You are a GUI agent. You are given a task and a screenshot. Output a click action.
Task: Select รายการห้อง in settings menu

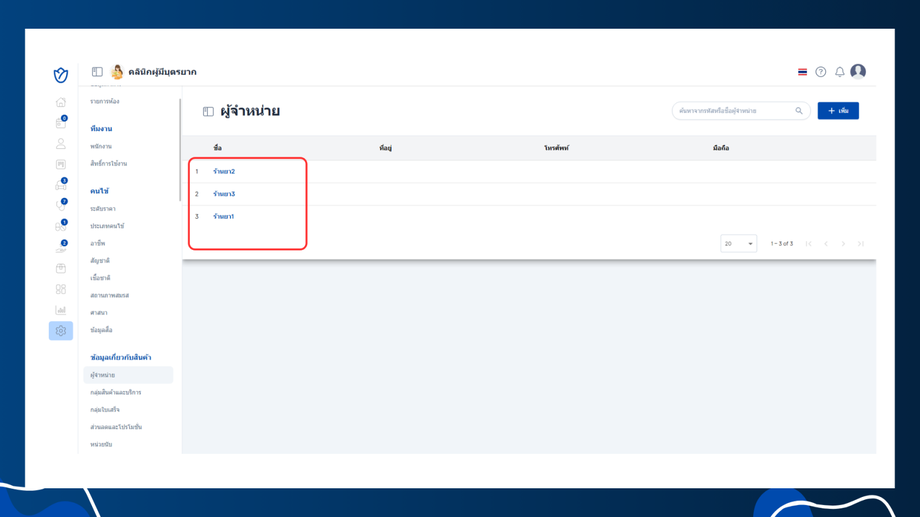coord(104,101)
